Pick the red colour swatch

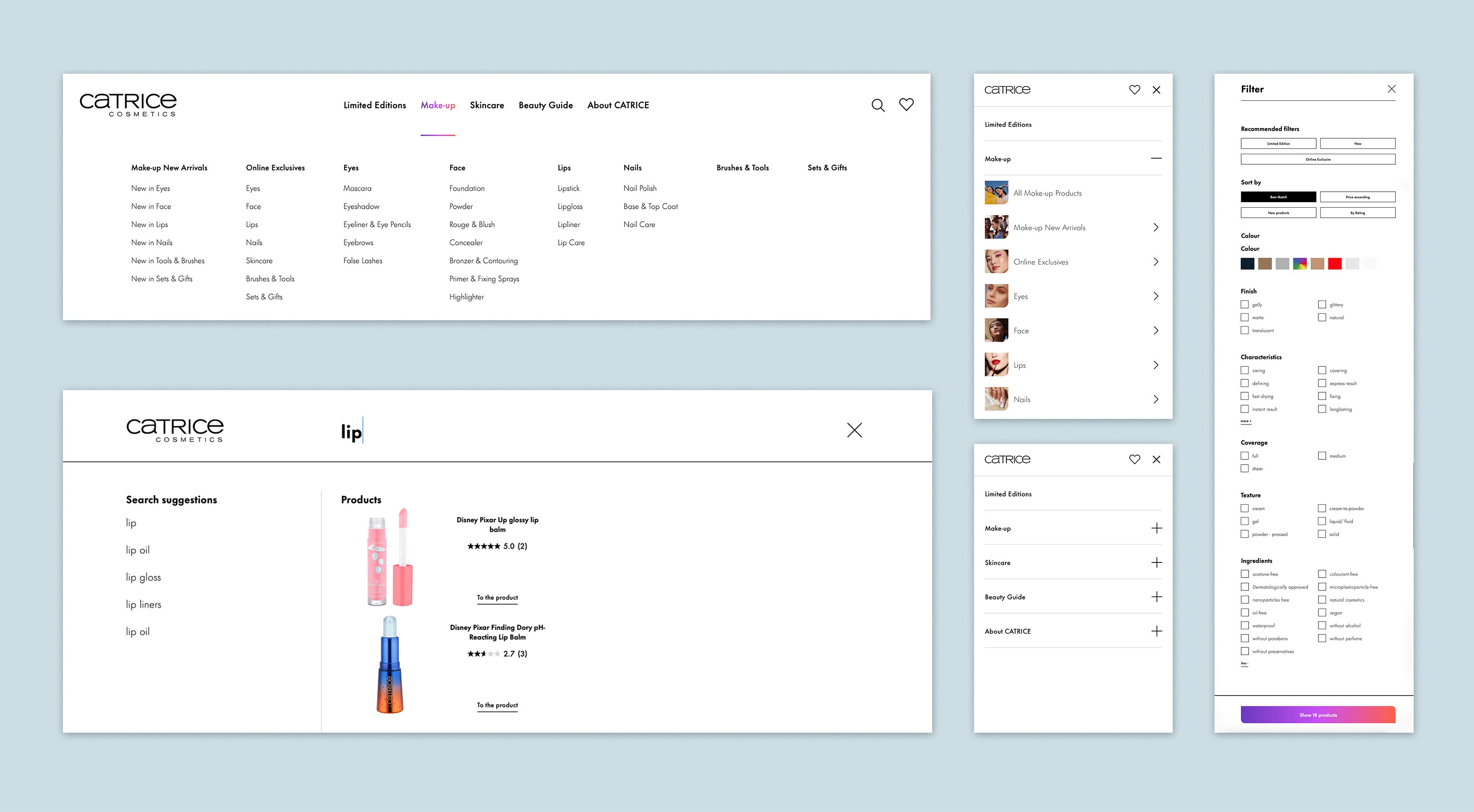(1334, 264)
